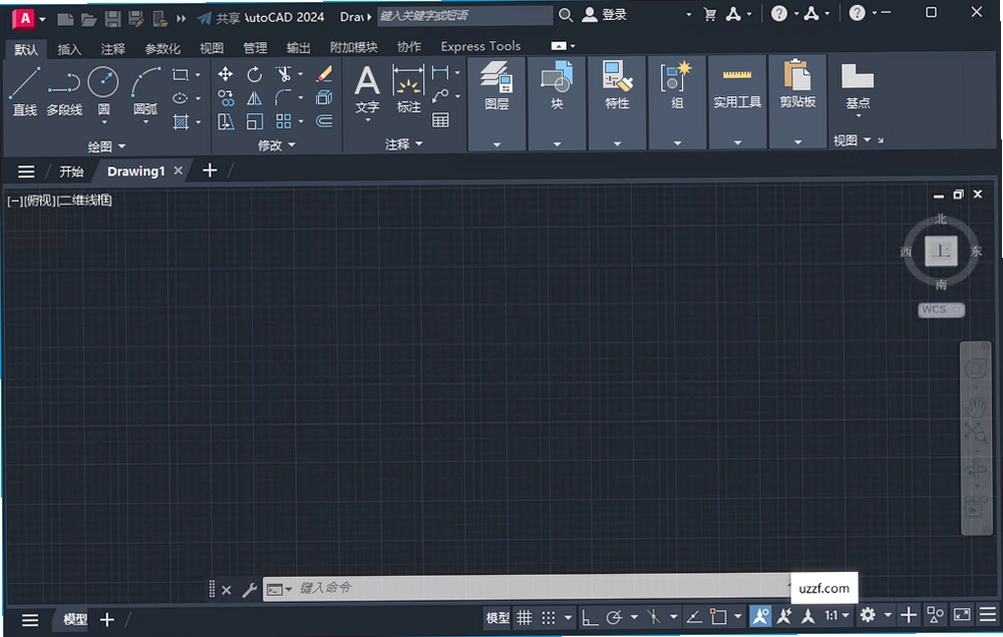1003x637 pixels.
Task: Click the Mirror tool icon
Action: click(255, 98)
